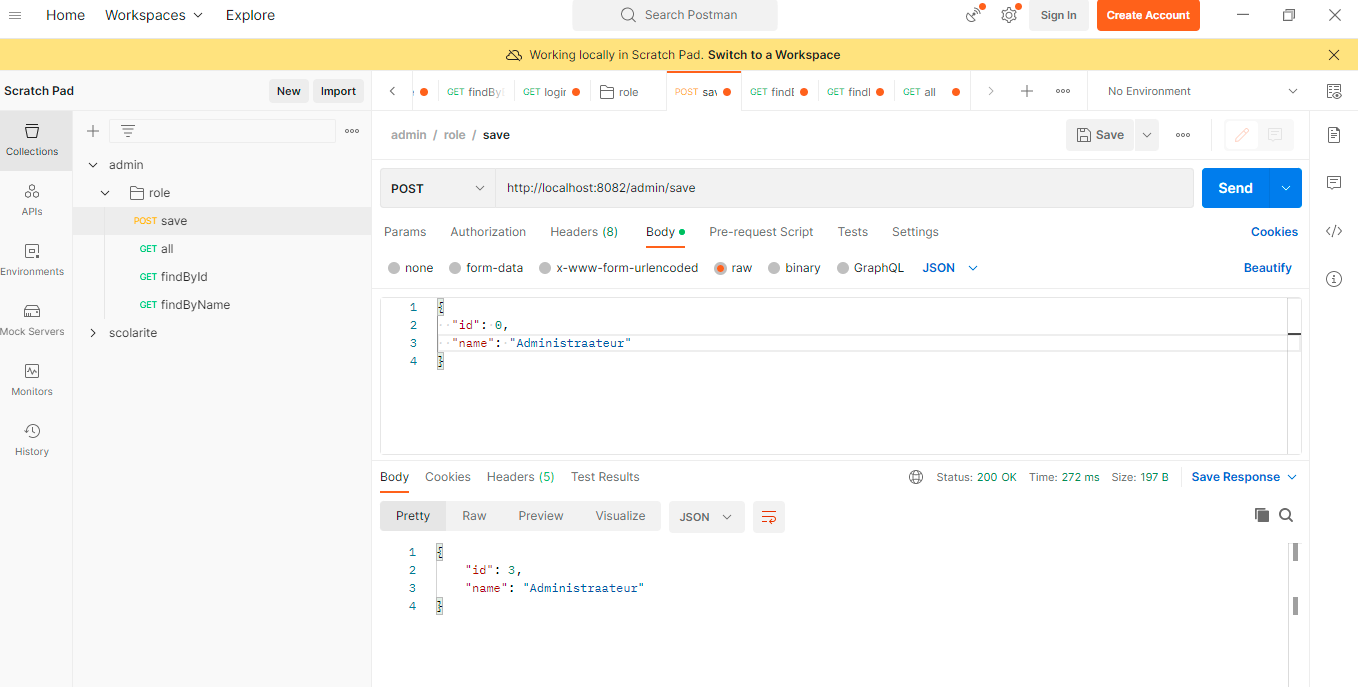Image resolution: width=1358 pixels, height=687 pixels.
Task: Select the GraphQL body option
Action: tap(870, 267)
